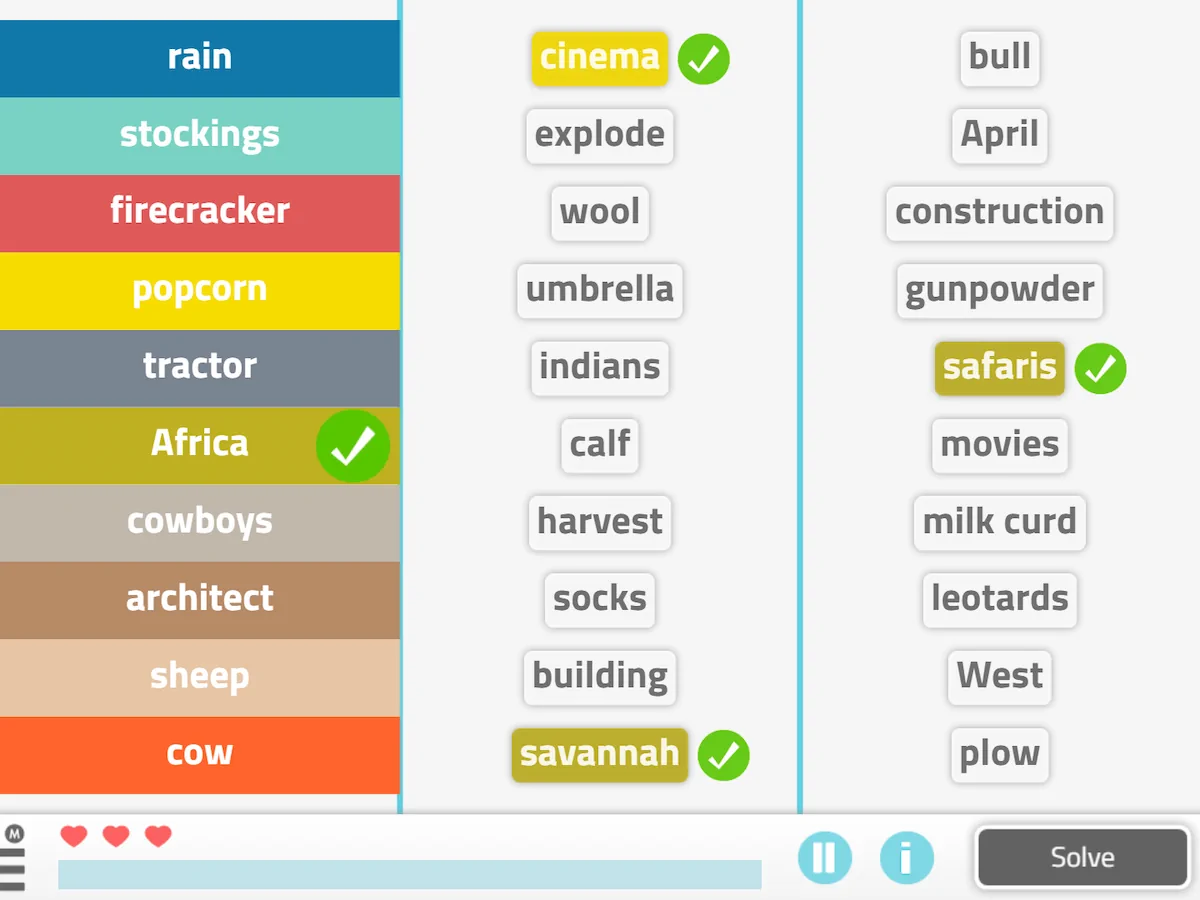Image resolution: width=1200 pixels, height=900 pixels.
Task: Click the first heart life icon
Action: [x=73, y=836]
